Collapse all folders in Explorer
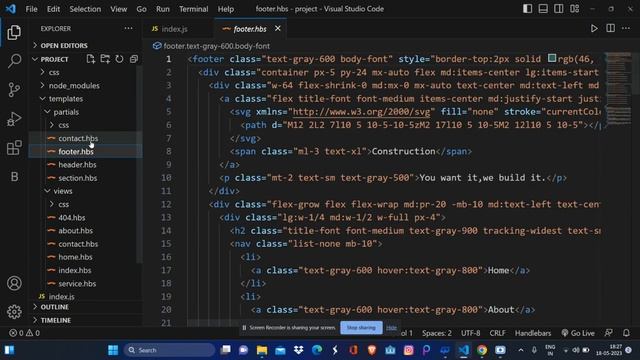The height and width of the screenshot is (360, 640). coord(133,59)
